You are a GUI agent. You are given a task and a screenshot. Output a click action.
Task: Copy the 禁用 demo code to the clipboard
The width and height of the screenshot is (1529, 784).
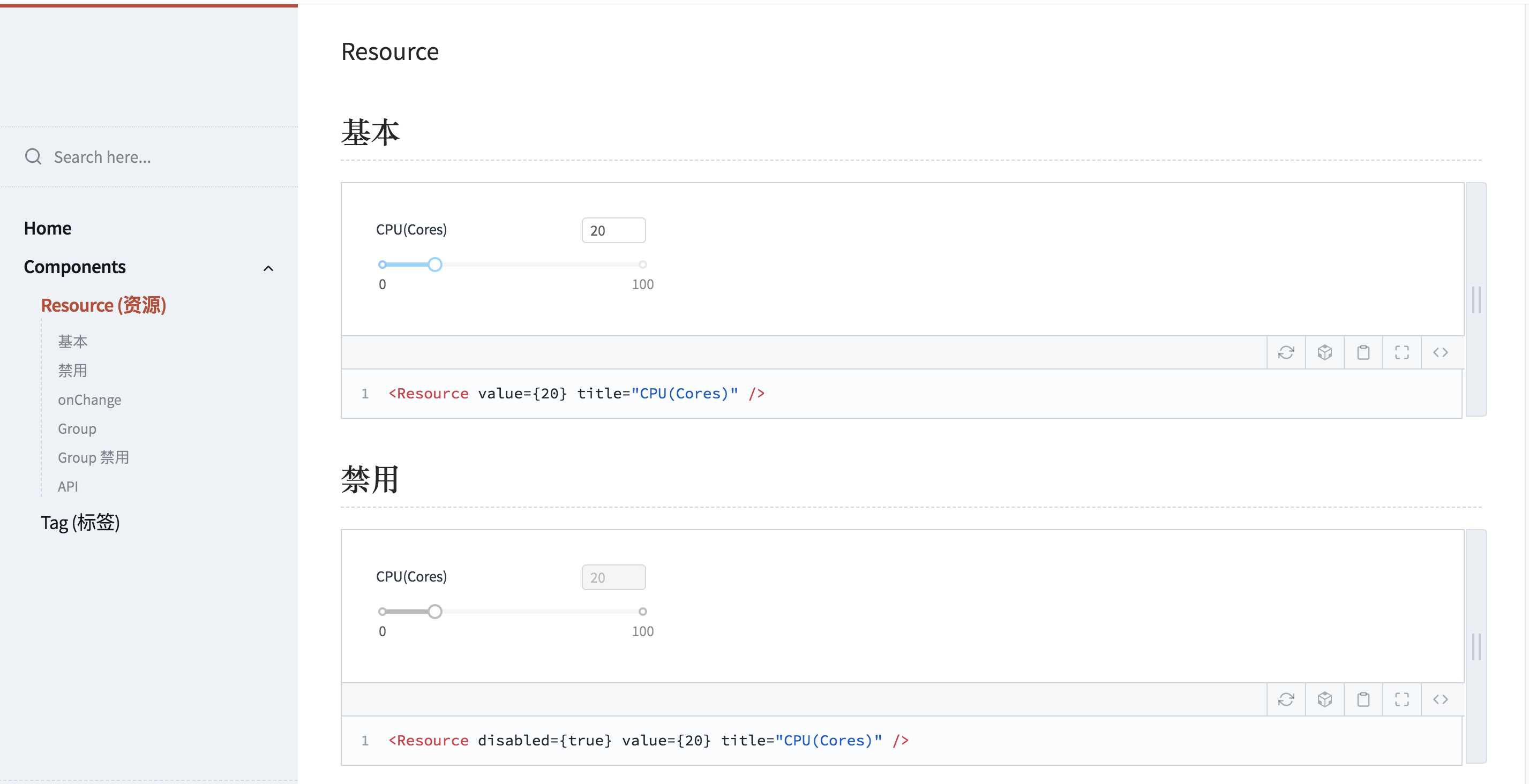[x=1363, y=700]
